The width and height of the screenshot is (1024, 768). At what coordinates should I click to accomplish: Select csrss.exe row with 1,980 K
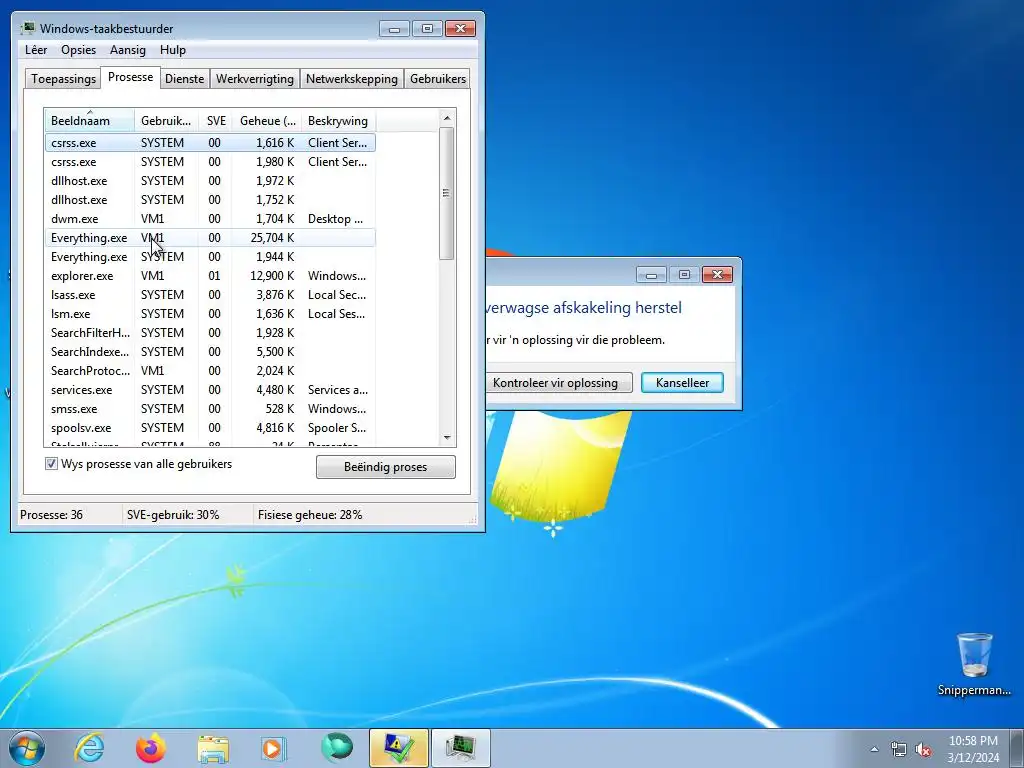click(210, 161)
